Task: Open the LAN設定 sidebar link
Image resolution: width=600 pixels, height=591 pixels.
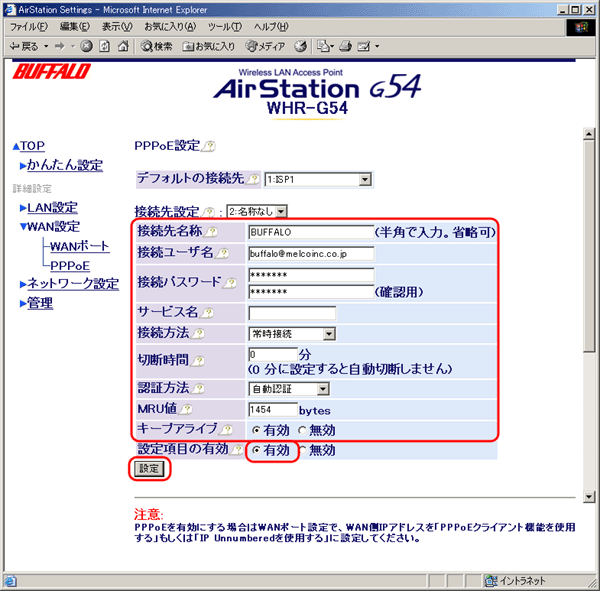Action: point(52,208)
